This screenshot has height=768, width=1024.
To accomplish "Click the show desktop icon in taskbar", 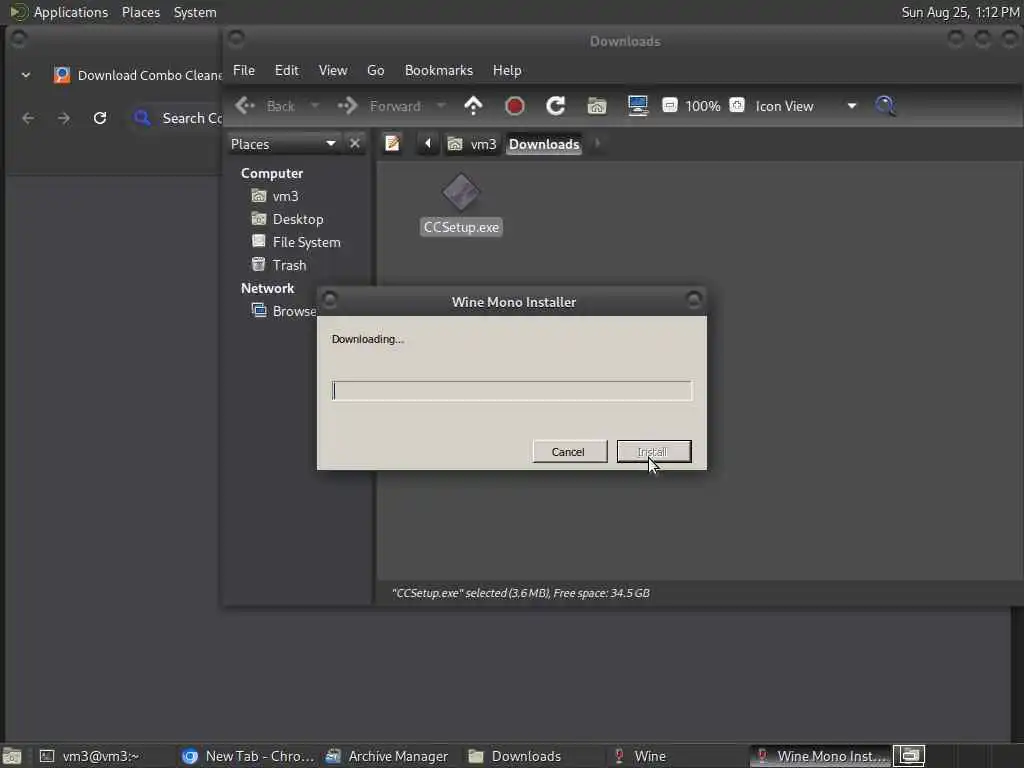I will click(x=12, y=756).
